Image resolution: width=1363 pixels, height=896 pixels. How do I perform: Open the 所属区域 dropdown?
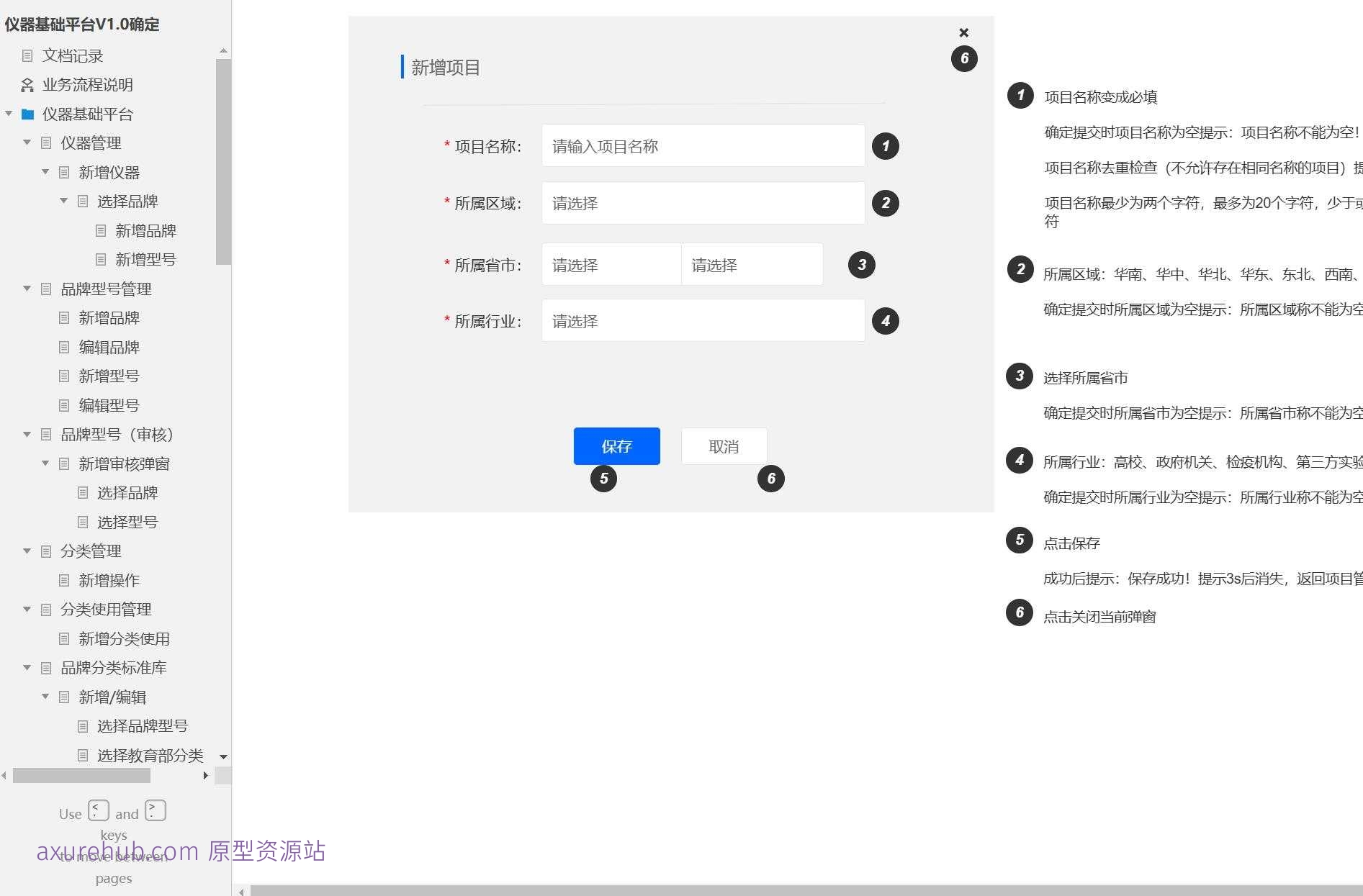coord(702,203)
